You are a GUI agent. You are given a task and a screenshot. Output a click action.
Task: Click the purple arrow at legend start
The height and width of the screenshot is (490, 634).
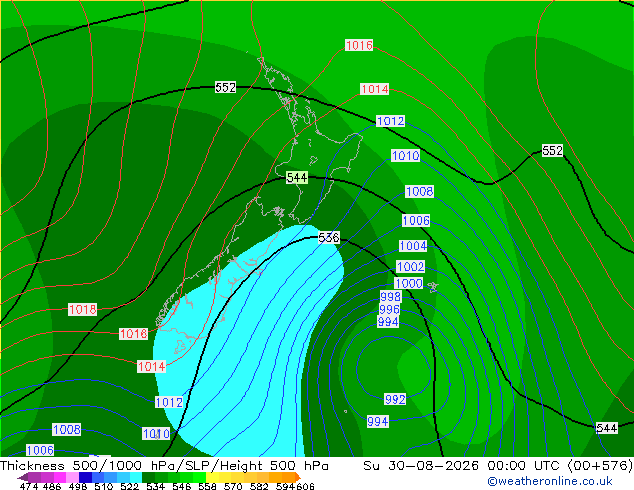coord(23,478)
